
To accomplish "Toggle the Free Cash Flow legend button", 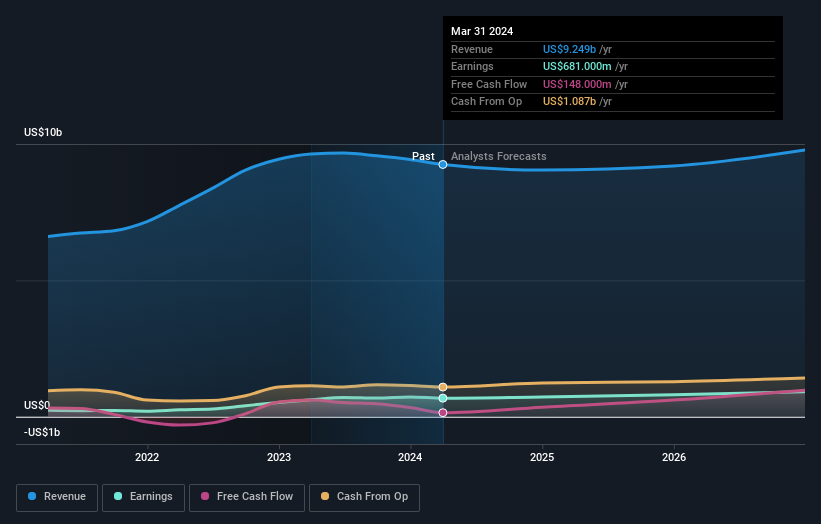I will tap(247, 497).
